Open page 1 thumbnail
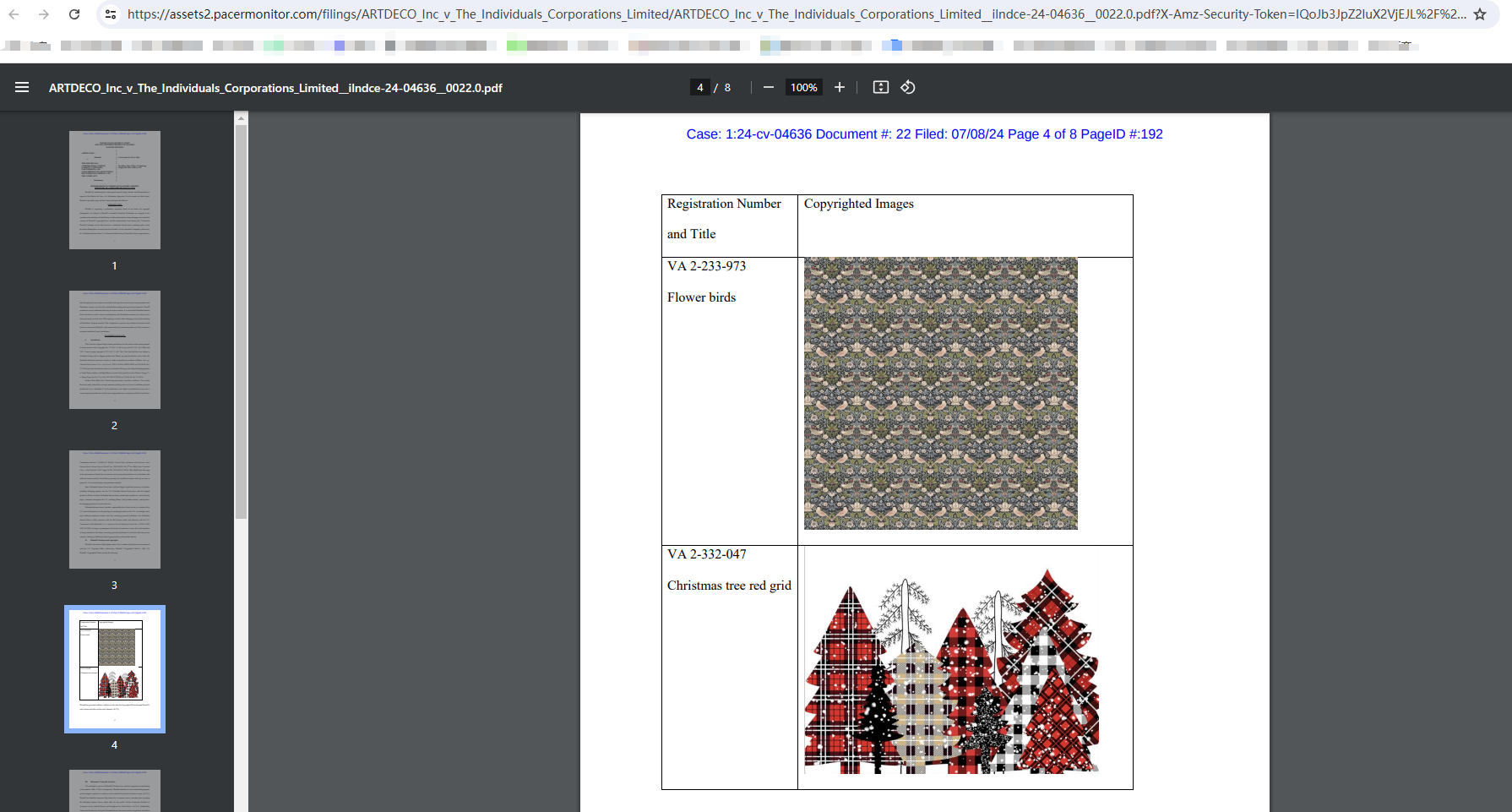 (115, 190)
